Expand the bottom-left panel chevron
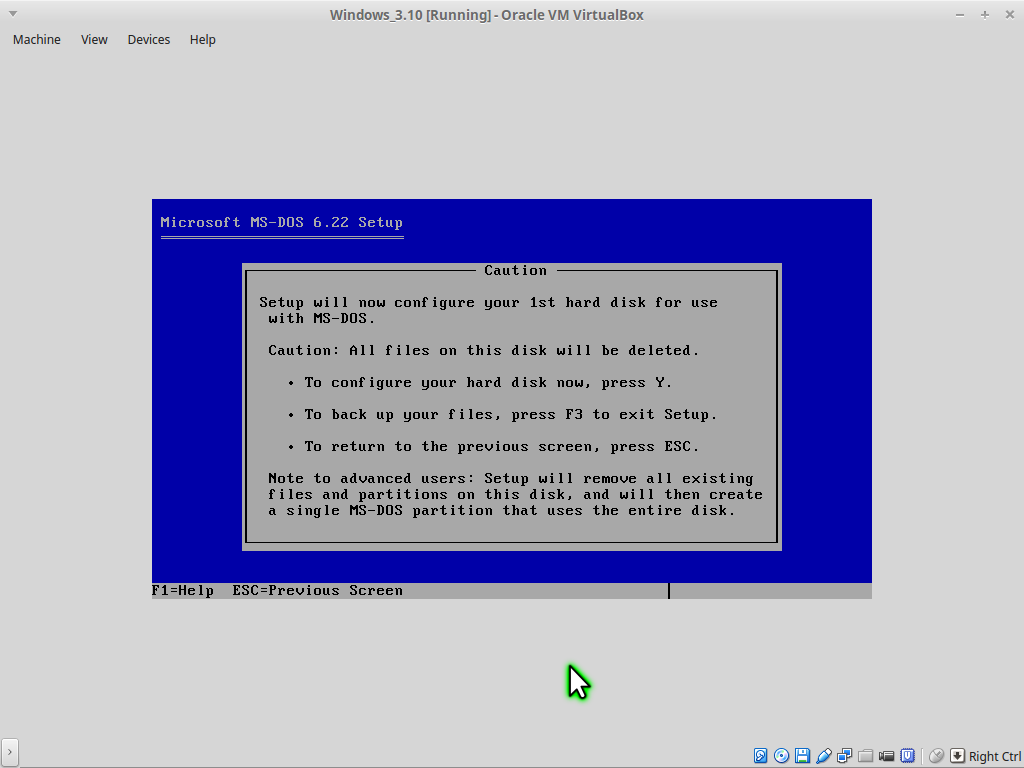 tap(10, 751)
